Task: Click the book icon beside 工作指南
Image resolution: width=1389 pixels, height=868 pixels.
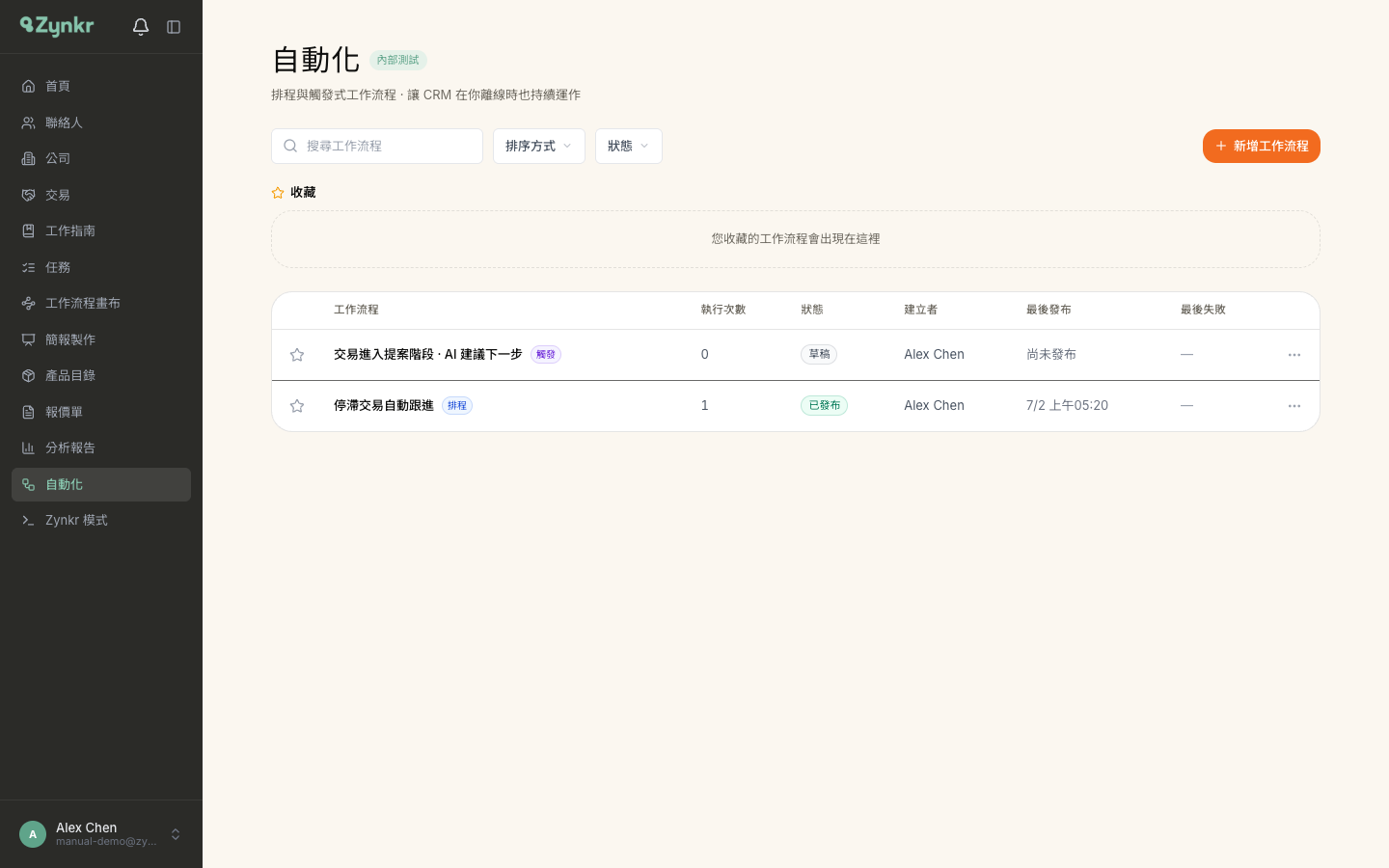Action: (28, 231)
